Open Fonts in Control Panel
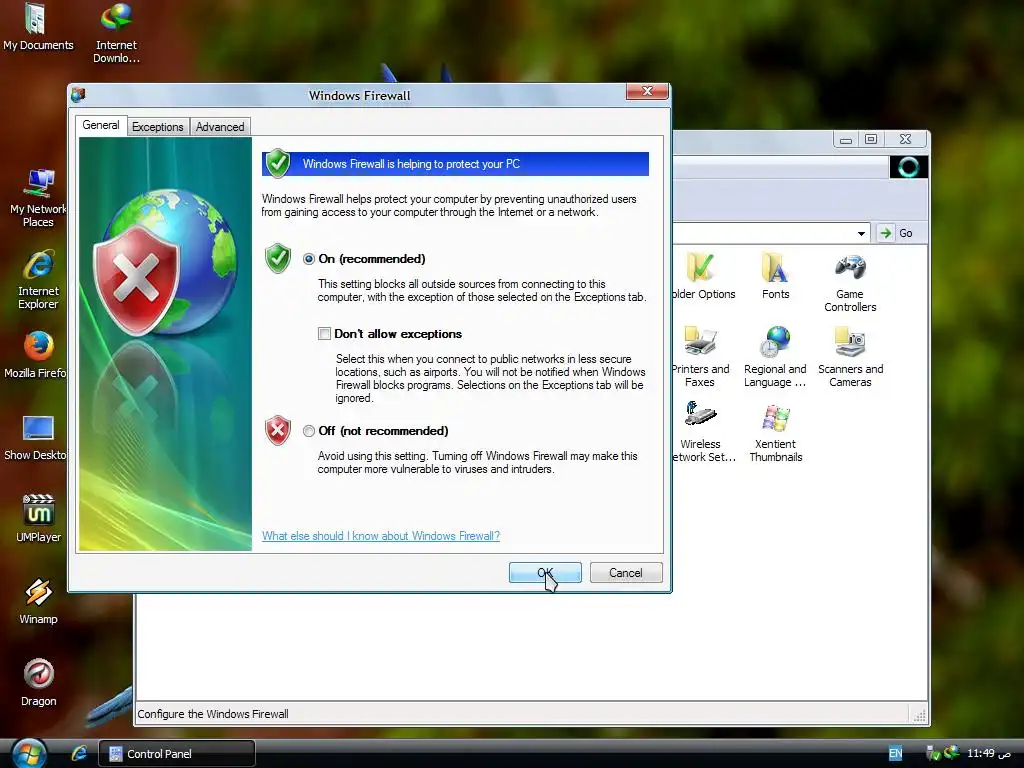Image resolution: width=1024 pixels, height=768 pixels. [775, 276]
